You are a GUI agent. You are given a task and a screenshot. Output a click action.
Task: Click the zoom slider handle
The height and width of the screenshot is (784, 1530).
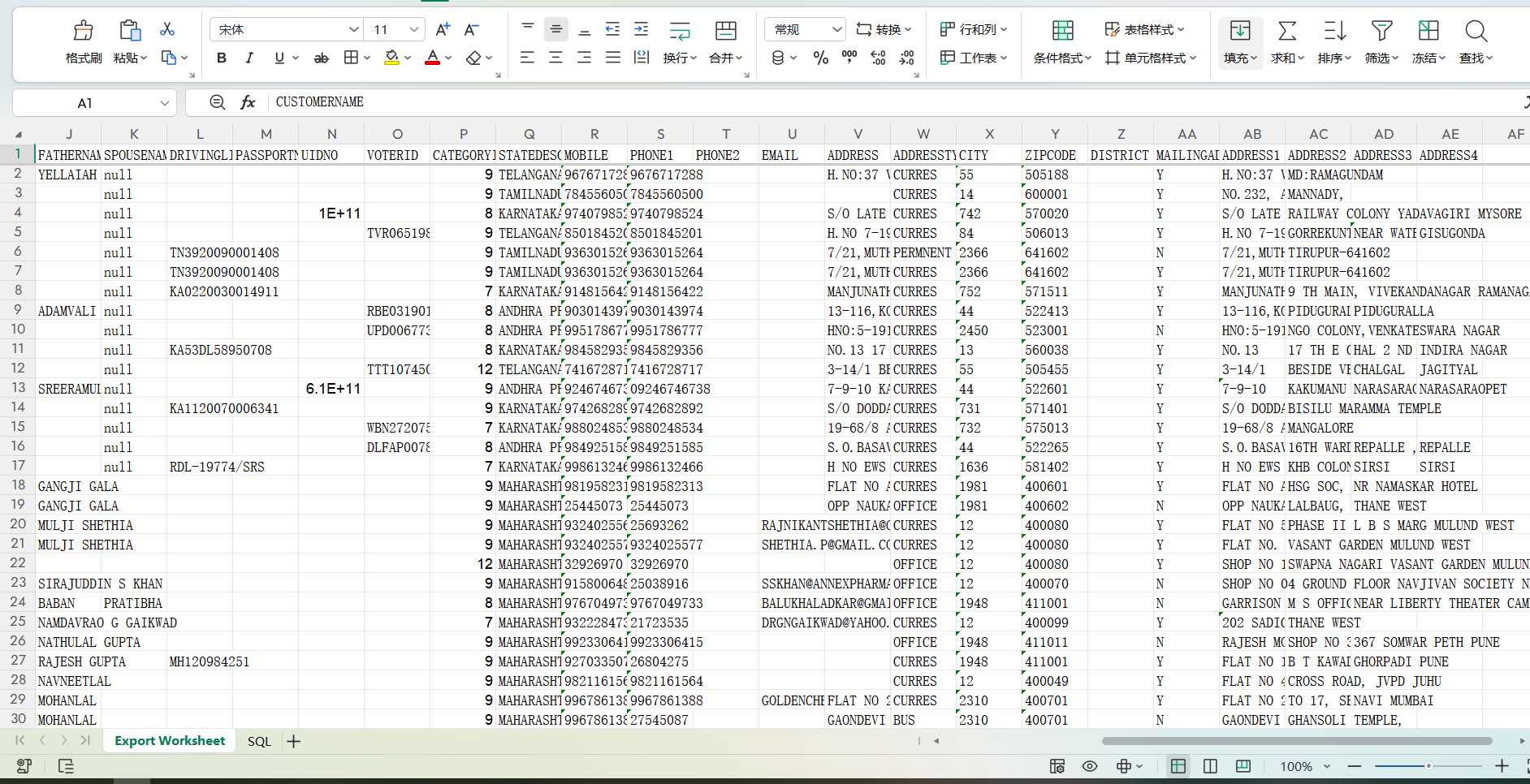pos(1428,766)
